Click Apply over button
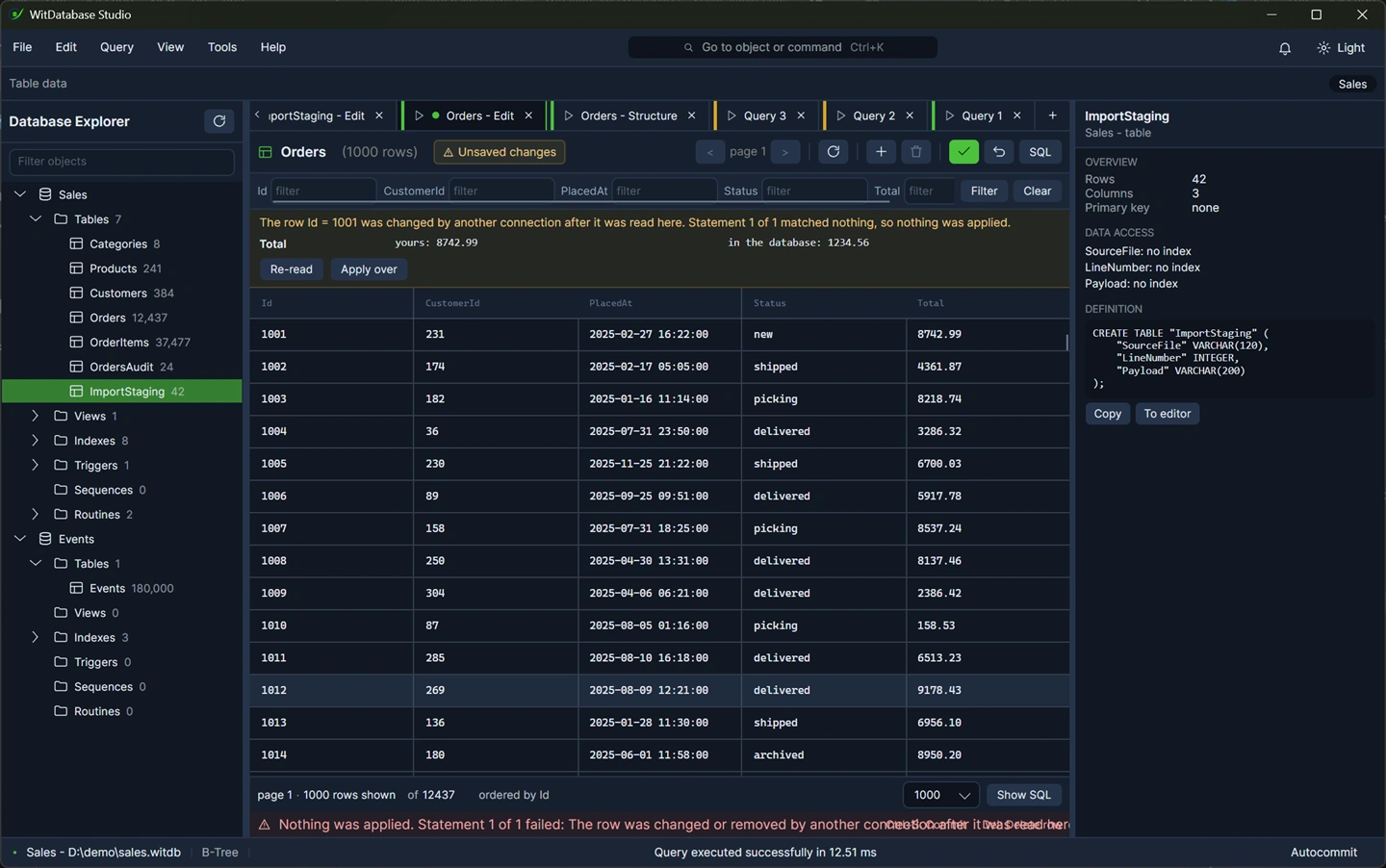 point(369,269)
